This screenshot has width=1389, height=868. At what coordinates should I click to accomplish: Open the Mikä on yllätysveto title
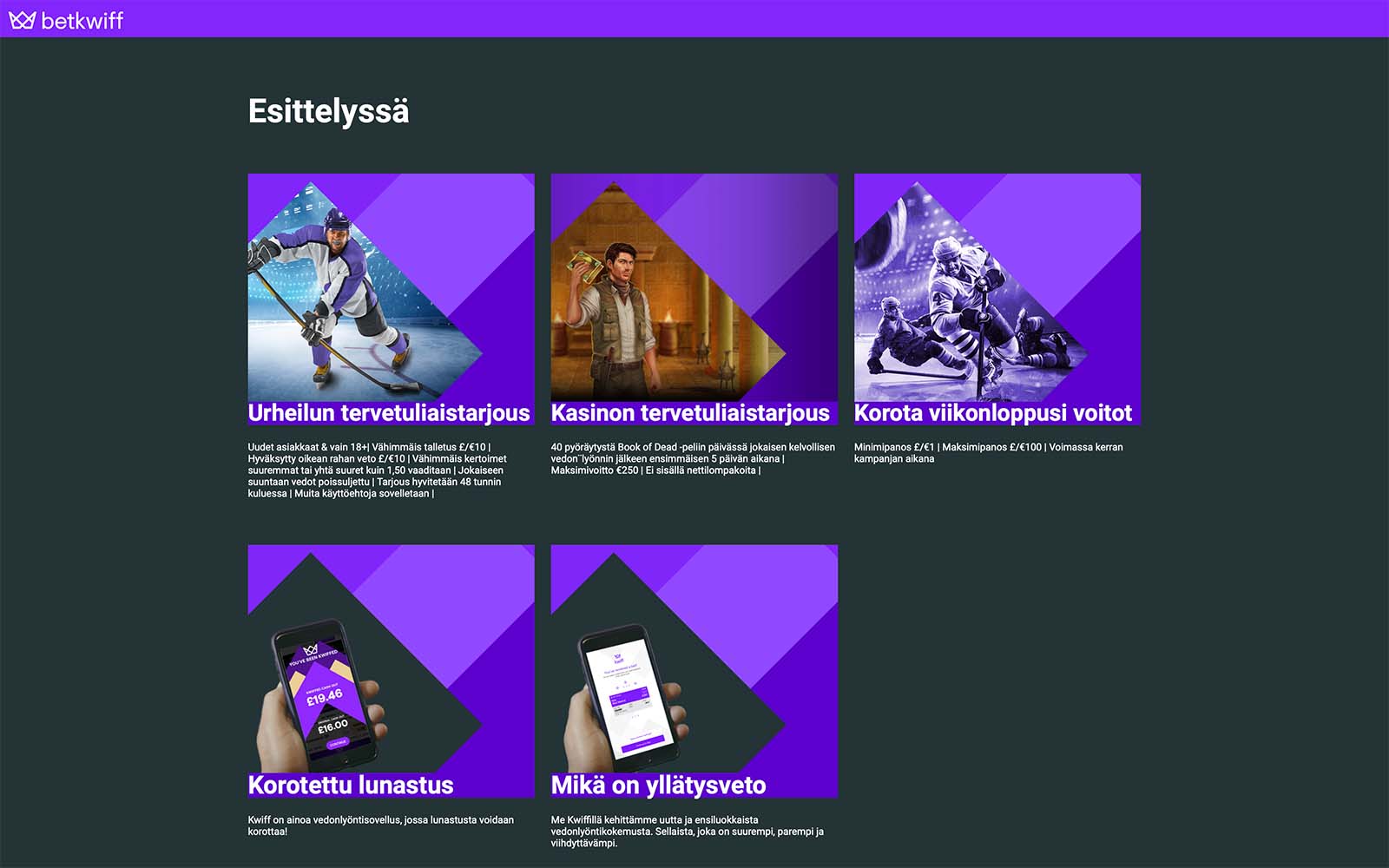(658, 786)
